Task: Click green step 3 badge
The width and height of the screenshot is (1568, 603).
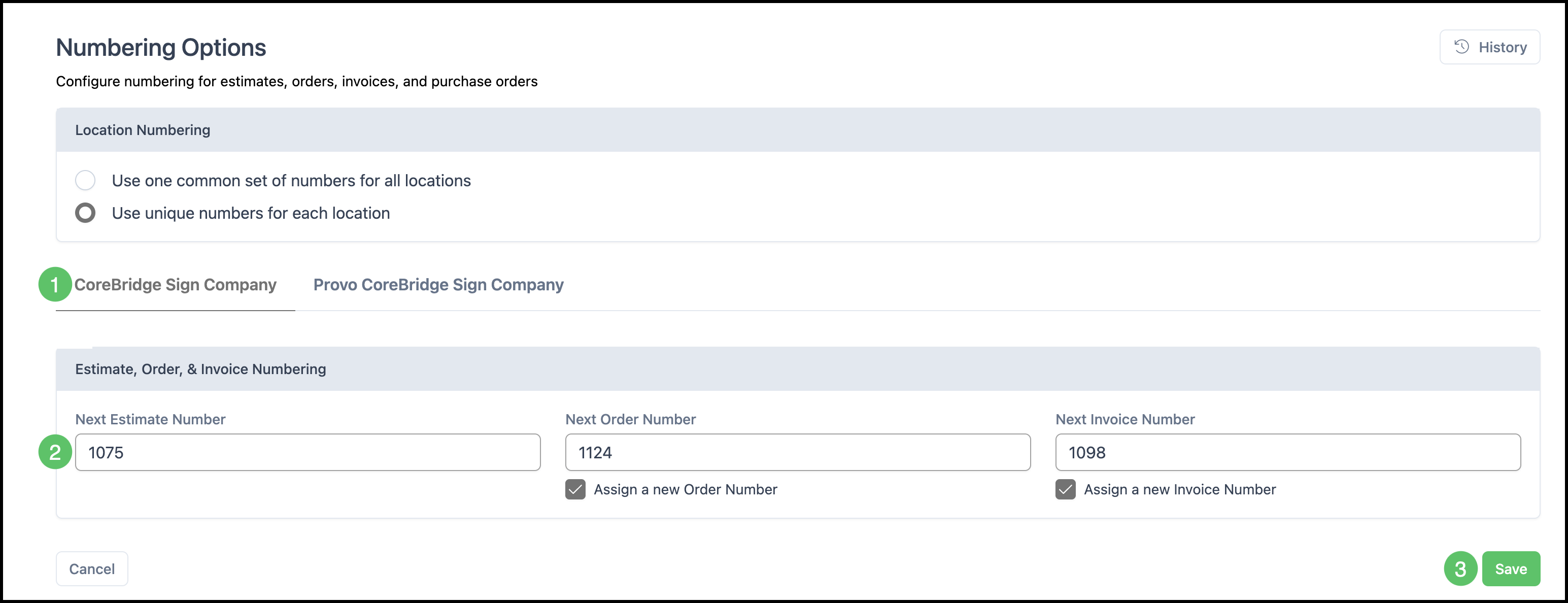Action: pyautogui.click(x=1460, y=568)
